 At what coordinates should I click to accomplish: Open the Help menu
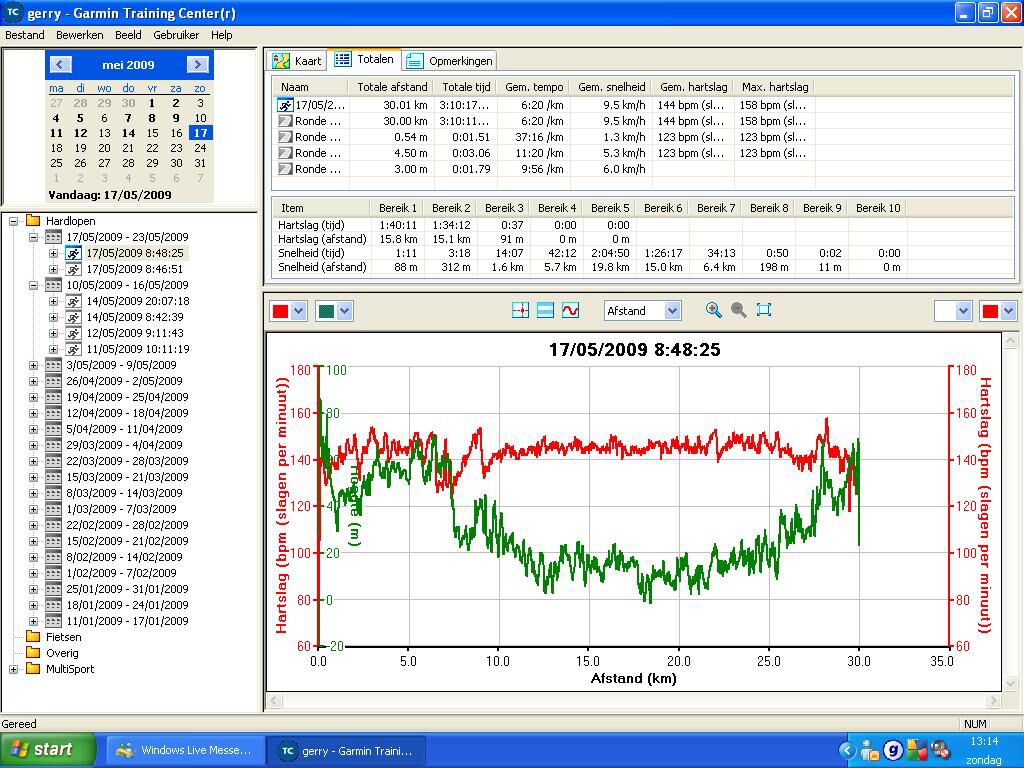[x=221, y=35]
